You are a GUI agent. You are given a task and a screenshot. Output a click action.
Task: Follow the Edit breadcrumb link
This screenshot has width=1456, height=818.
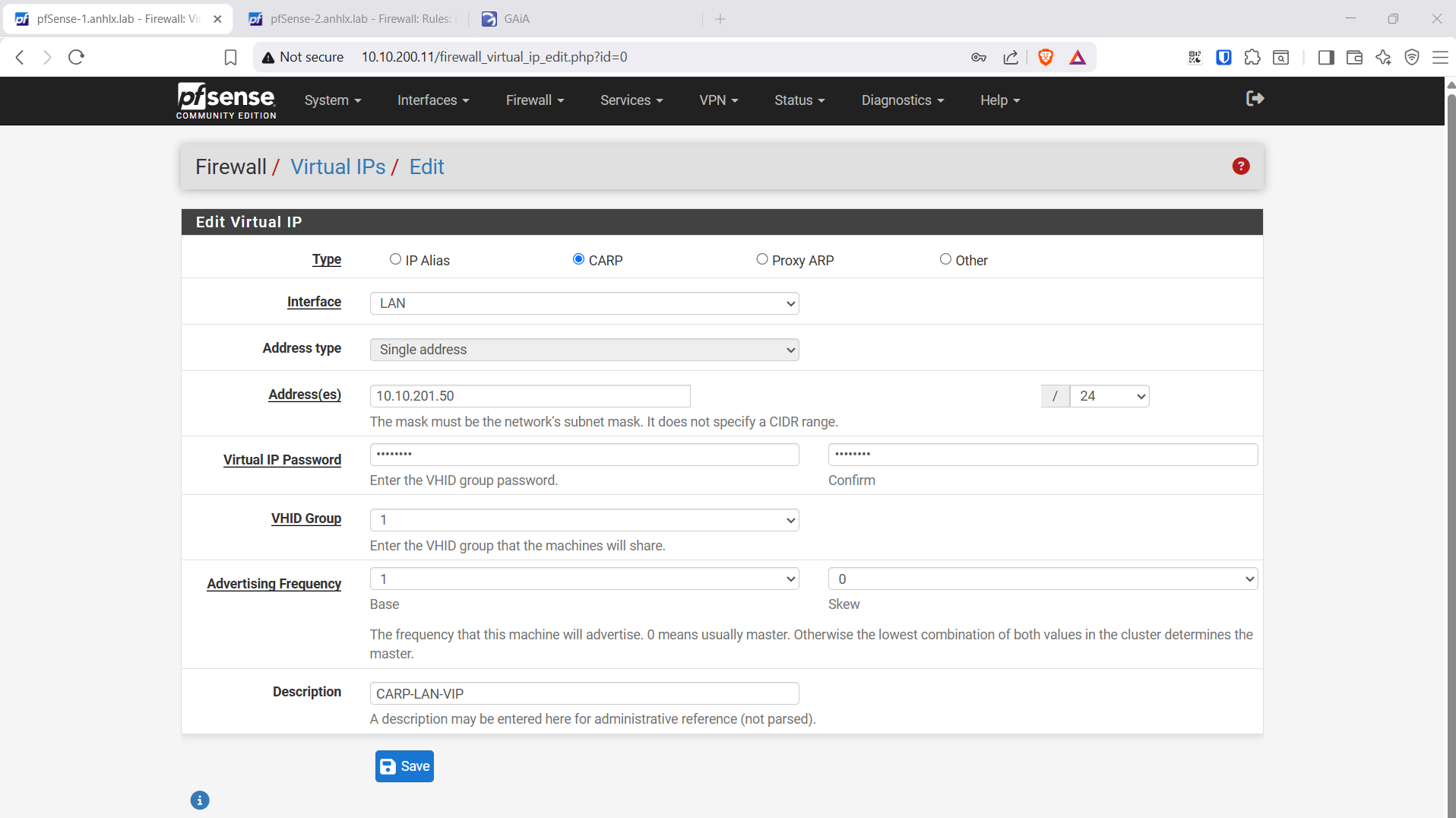click(426, 166)
